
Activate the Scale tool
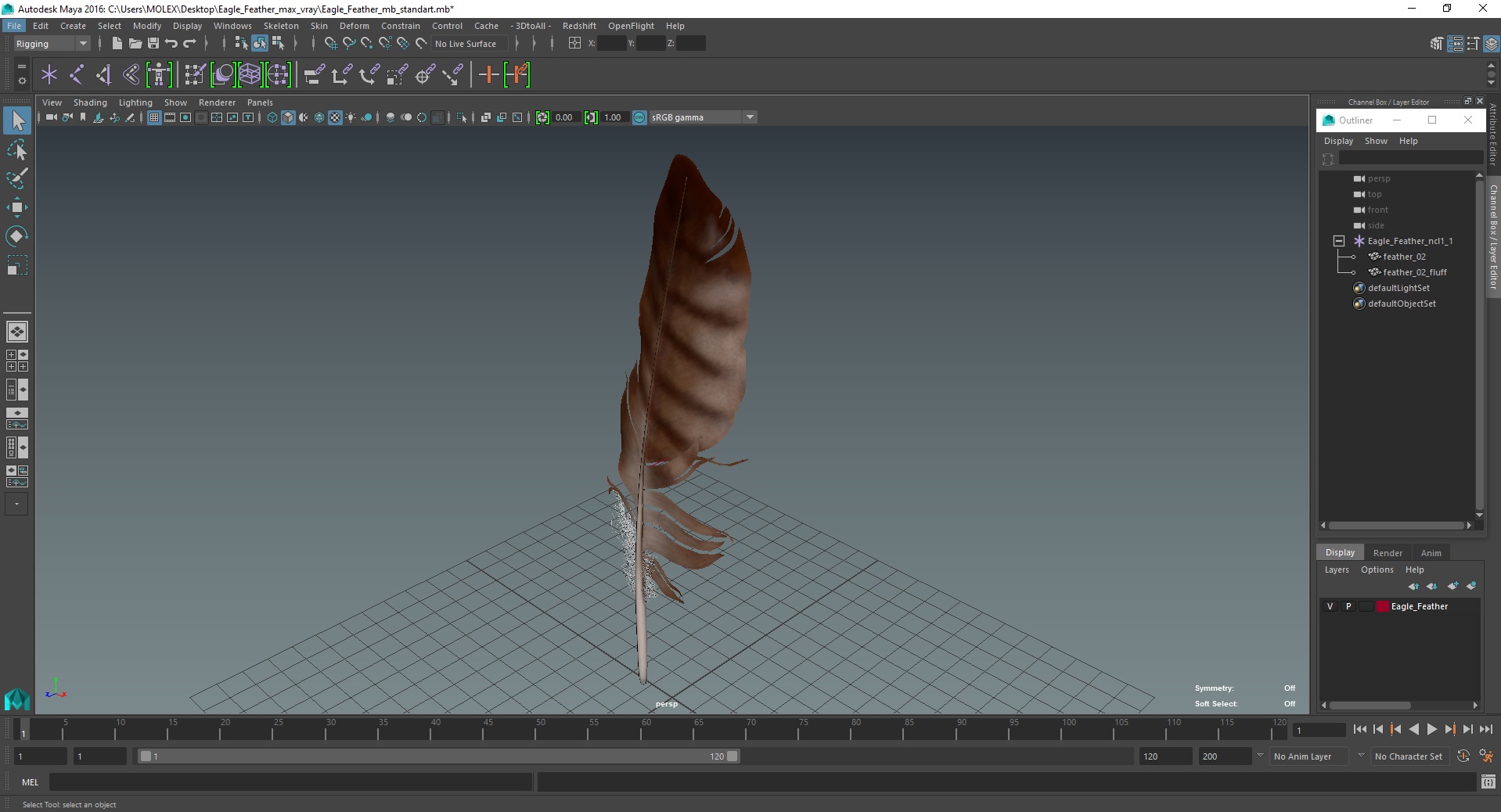click(x=17, y=265)
